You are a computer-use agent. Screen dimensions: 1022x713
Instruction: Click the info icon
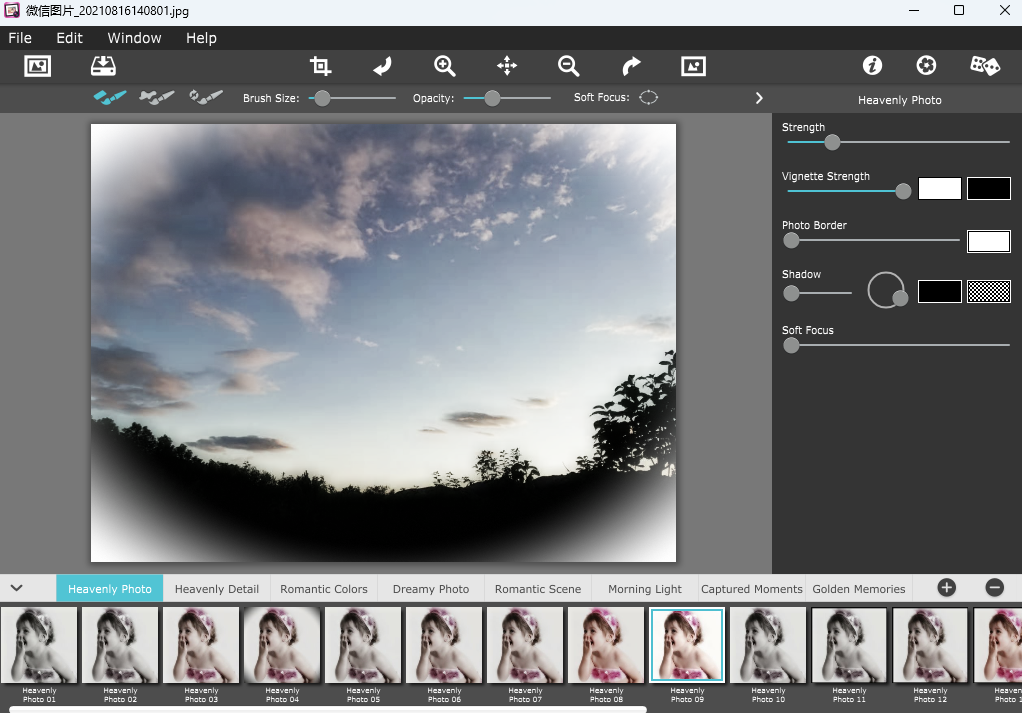pyautogui.click(x=872, y=66)
